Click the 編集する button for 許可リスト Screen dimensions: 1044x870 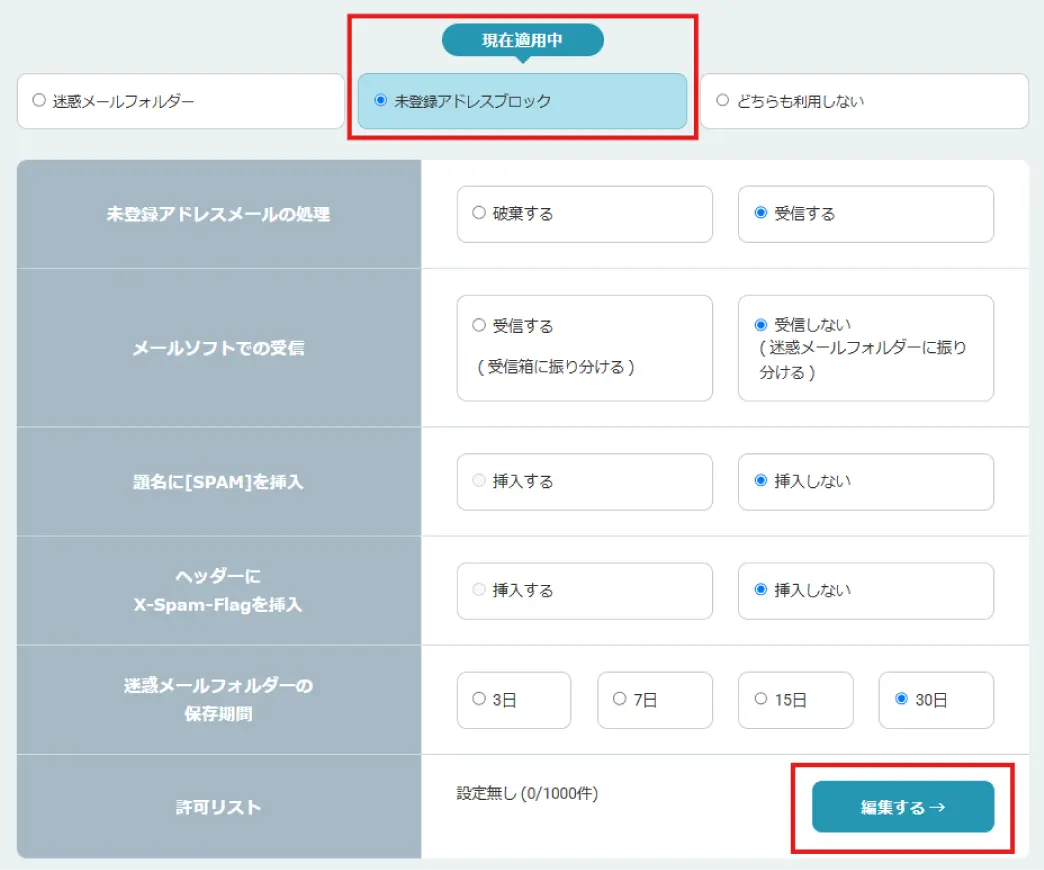[901, 807]
